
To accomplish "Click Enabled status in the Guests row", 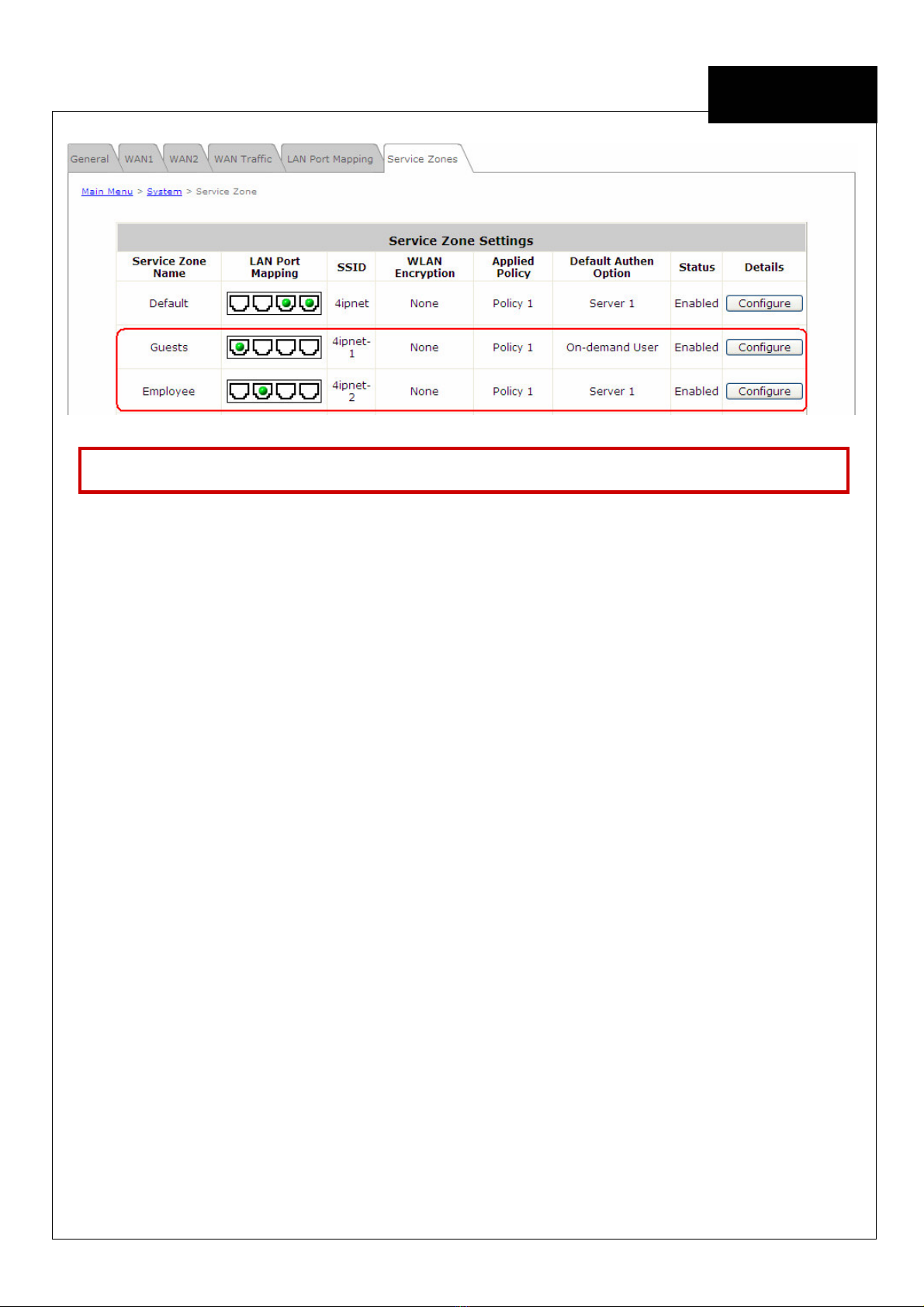I will pyautogui.click(x=697, y=347).
